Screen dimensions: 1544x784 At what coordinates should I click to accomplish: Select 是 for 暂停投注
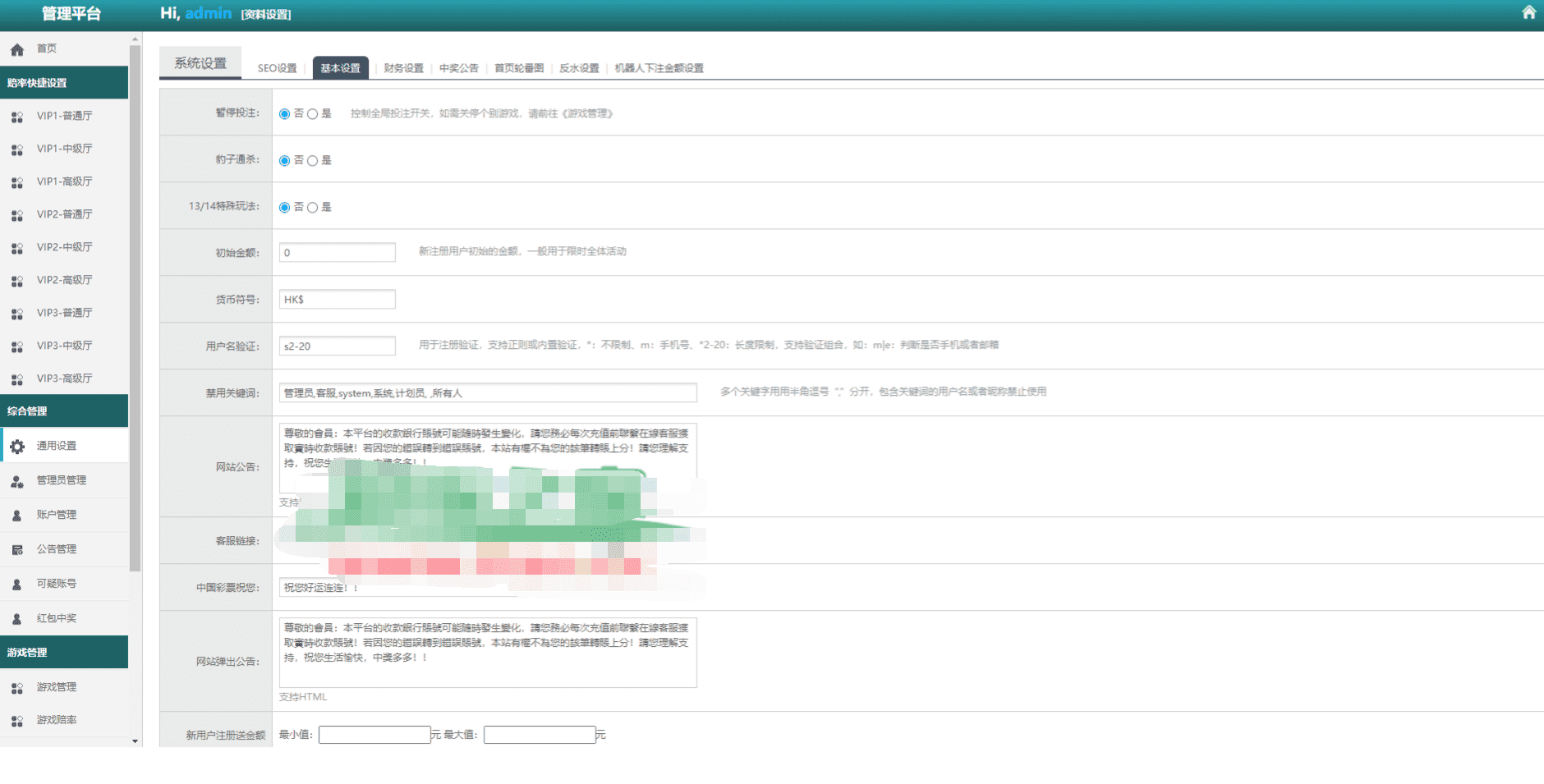(x=312, y=114)
